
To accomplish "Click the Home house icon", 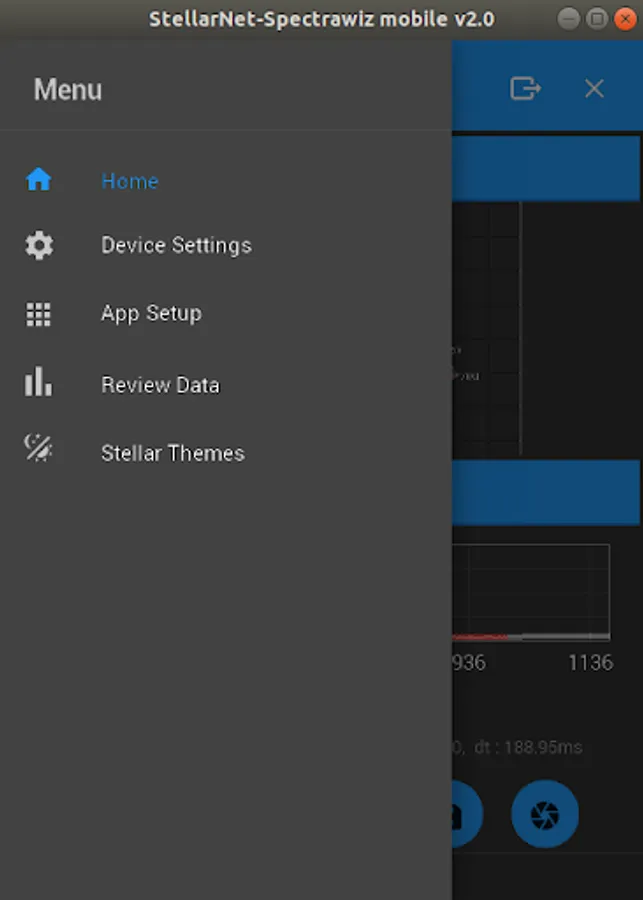I will (38, 180).
